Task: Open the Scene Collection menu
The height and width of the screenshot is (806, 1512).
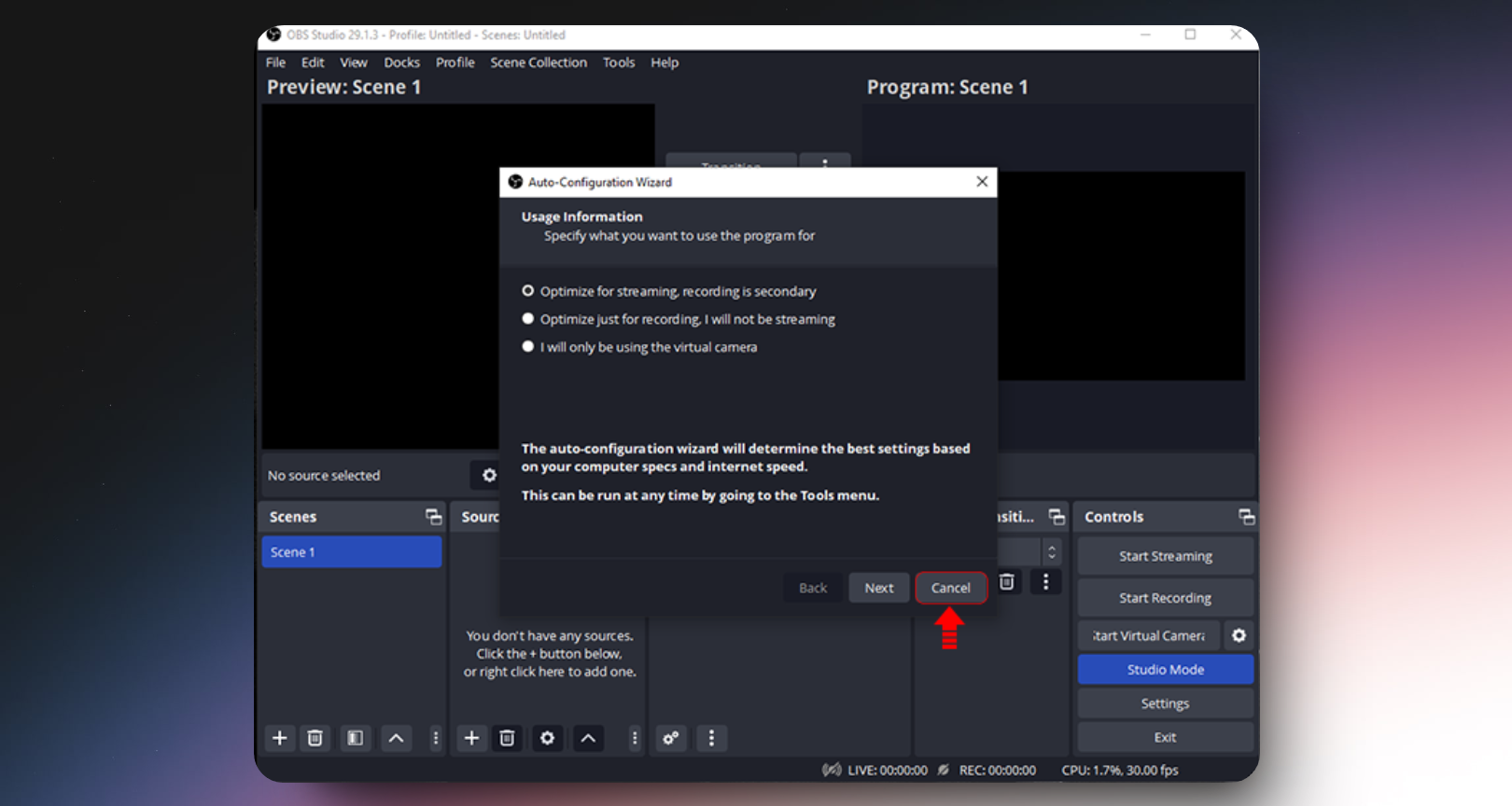Action: (x=539, y=63)
